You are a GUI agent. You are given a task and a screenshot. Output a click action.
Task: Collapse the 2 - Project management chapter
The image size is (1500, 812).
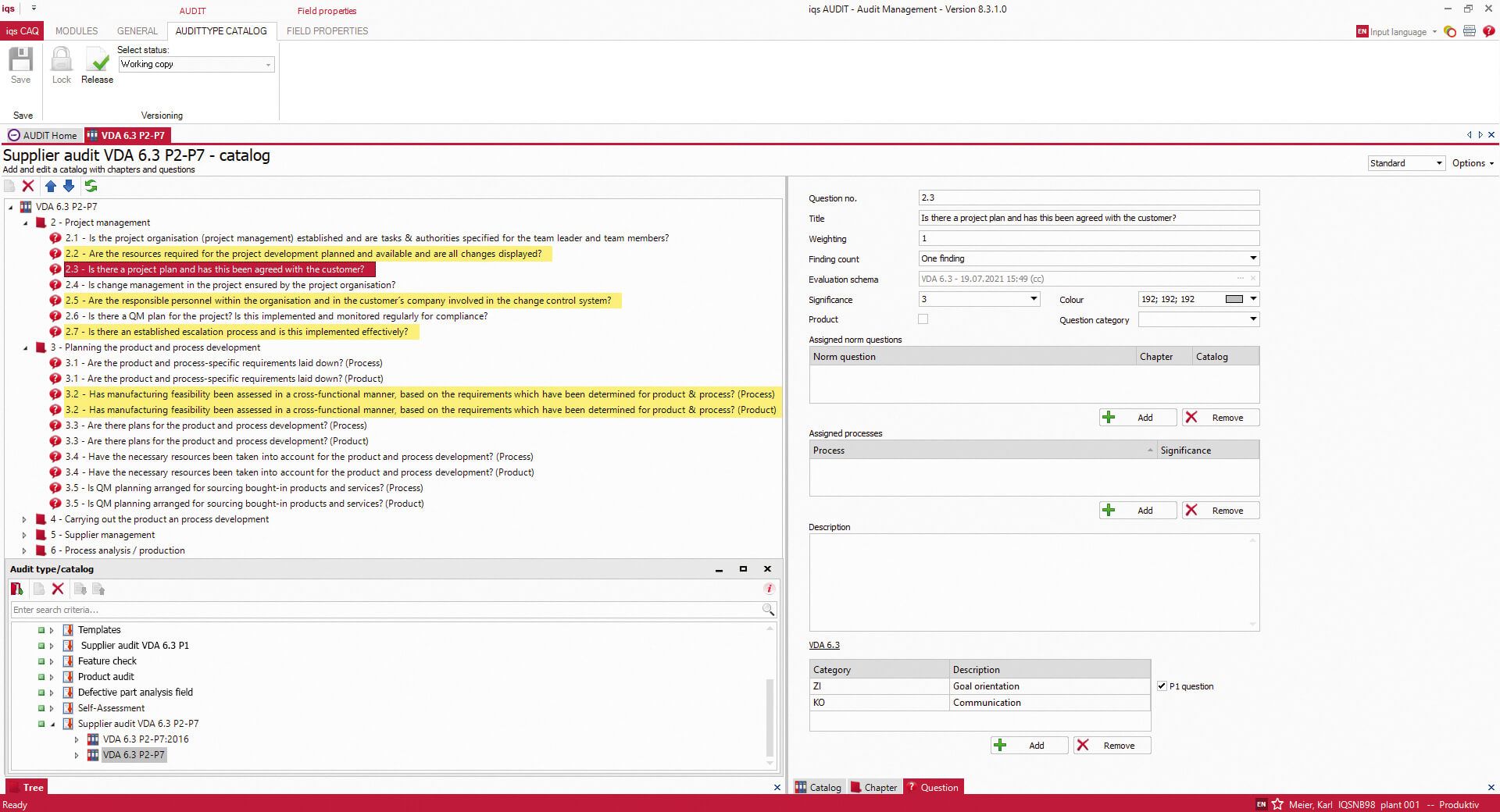[26, 223]
